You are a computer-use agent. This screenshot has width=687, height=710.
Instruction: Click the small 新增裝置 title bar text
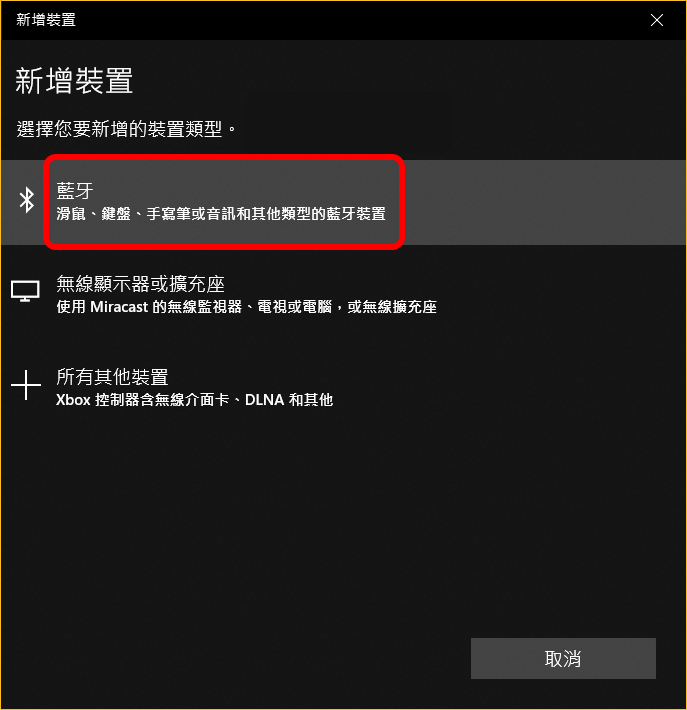46,20
